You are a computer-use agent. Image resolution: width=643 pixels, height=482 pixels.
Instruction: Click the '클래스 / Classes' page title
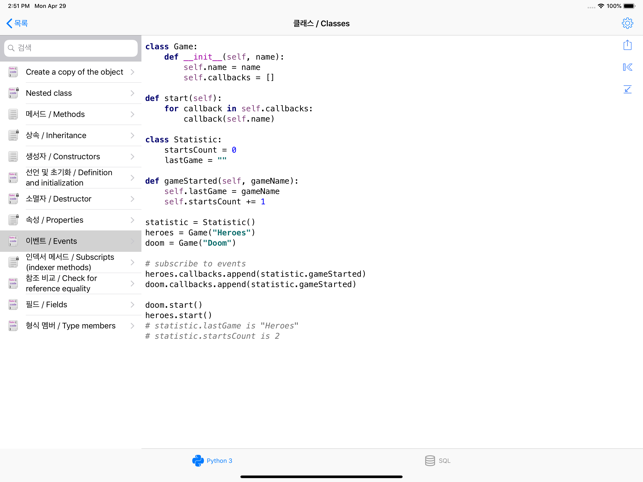pos(322,24)
